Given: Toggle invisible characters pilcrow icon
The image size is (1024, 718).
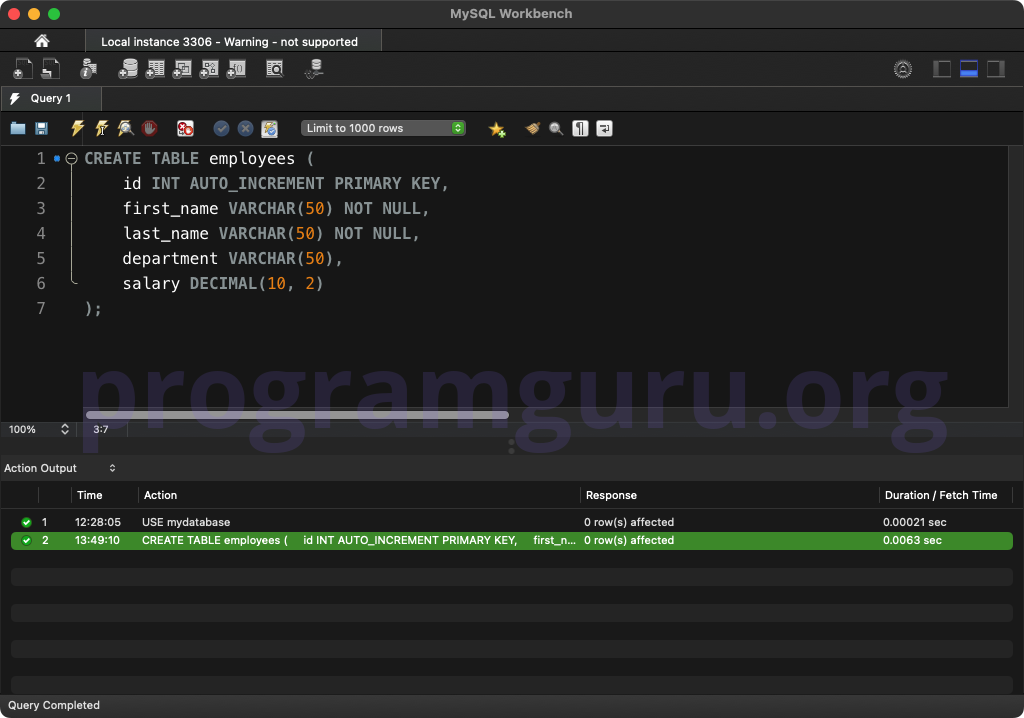Looking at the screenshot, I should pyautogui.click(x=581, y=128).
